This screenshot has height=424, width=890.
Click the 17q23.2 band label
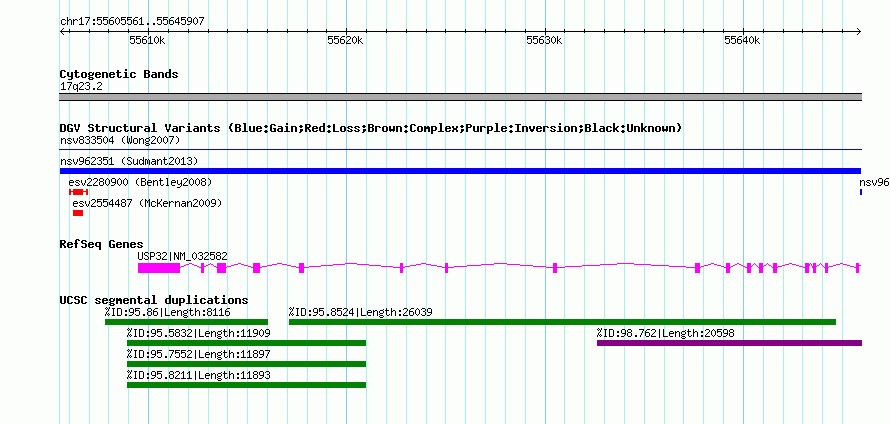81,87
